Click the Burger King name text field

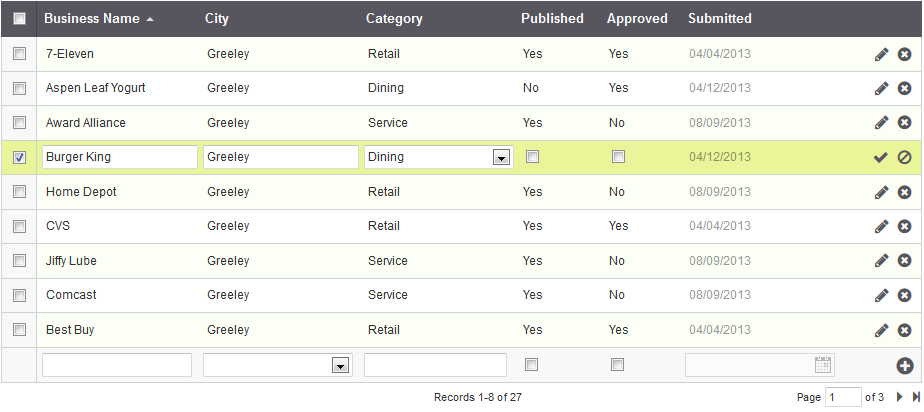coord(120,157)
